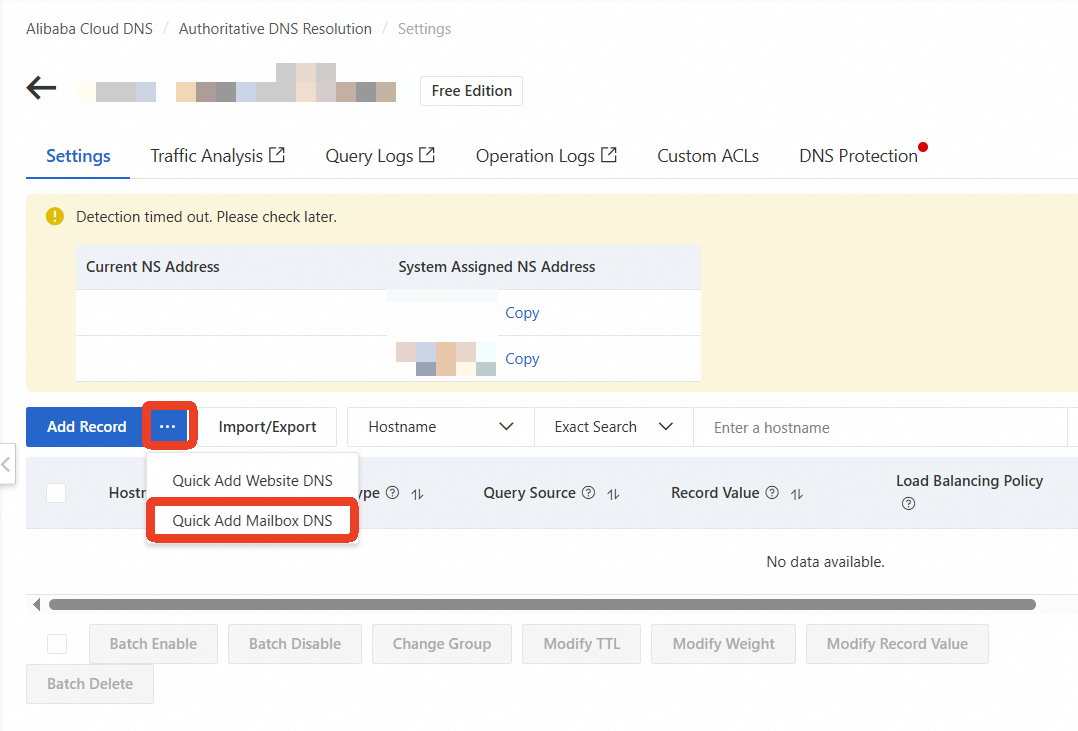Click the System Assigned NS Address header
The height and width of the screenshot is (731, 1078).
pos(497,267)
